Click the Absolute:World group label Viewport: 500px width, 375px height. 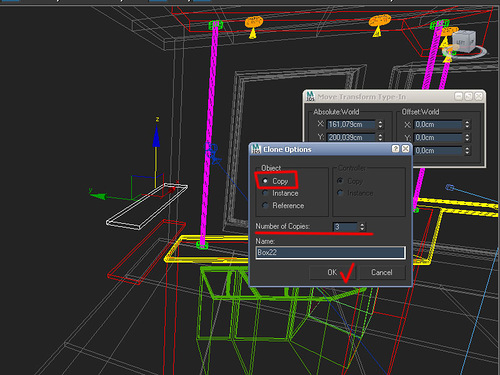[336, 112]
